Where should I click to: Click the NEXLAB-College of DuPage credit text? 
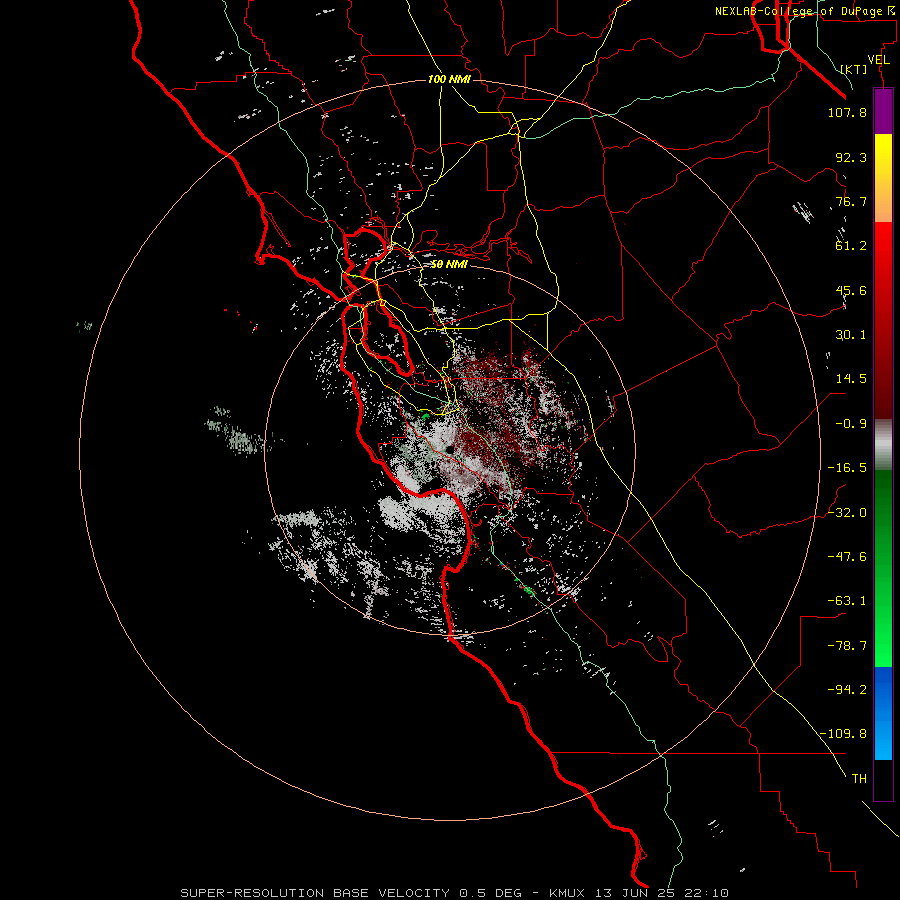[x=806, y=11]
